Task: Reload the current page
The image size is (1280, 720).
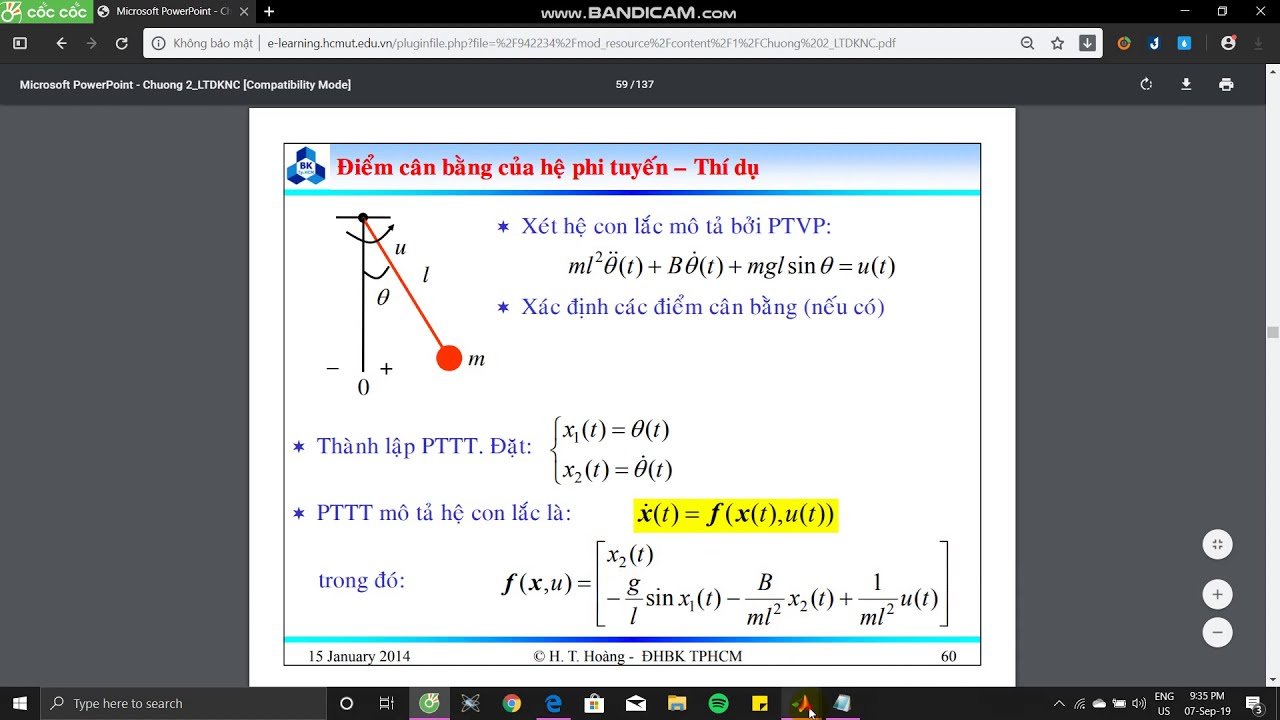Action: pyautogui.click(x=121, y=43)
